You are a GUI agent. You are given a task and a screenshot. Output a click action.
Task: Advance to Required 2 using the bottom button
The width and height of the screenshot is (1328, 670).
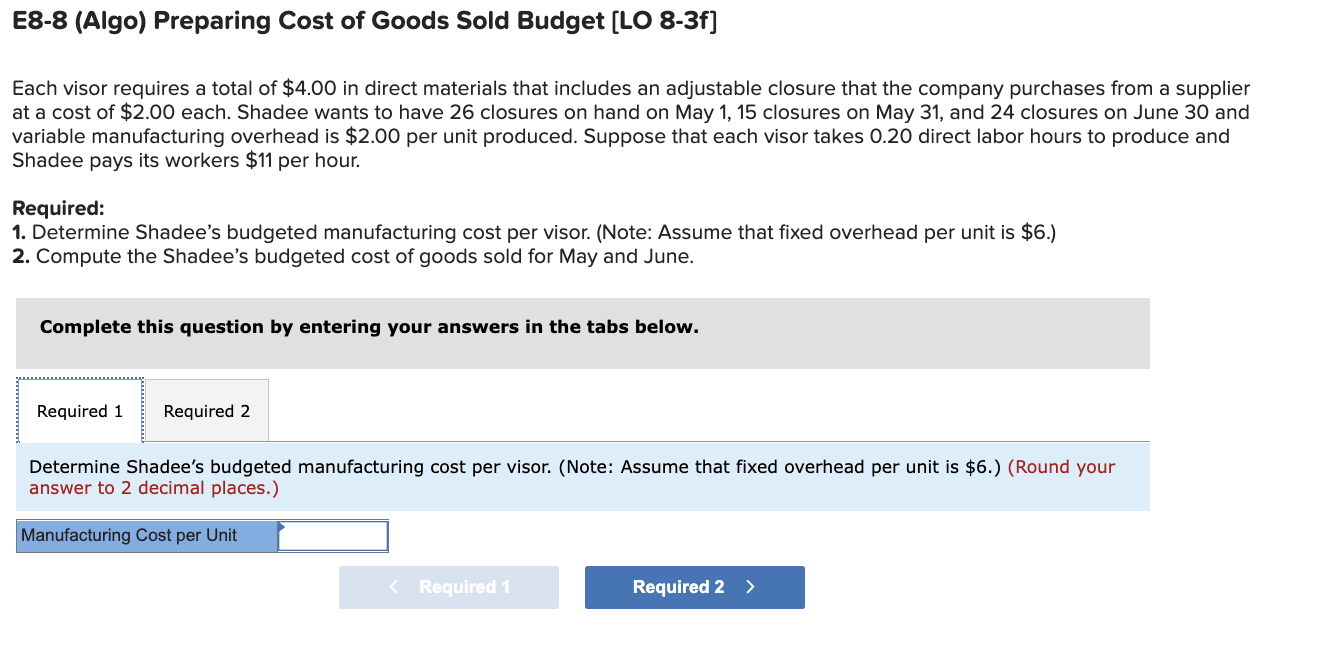point(694,587)
